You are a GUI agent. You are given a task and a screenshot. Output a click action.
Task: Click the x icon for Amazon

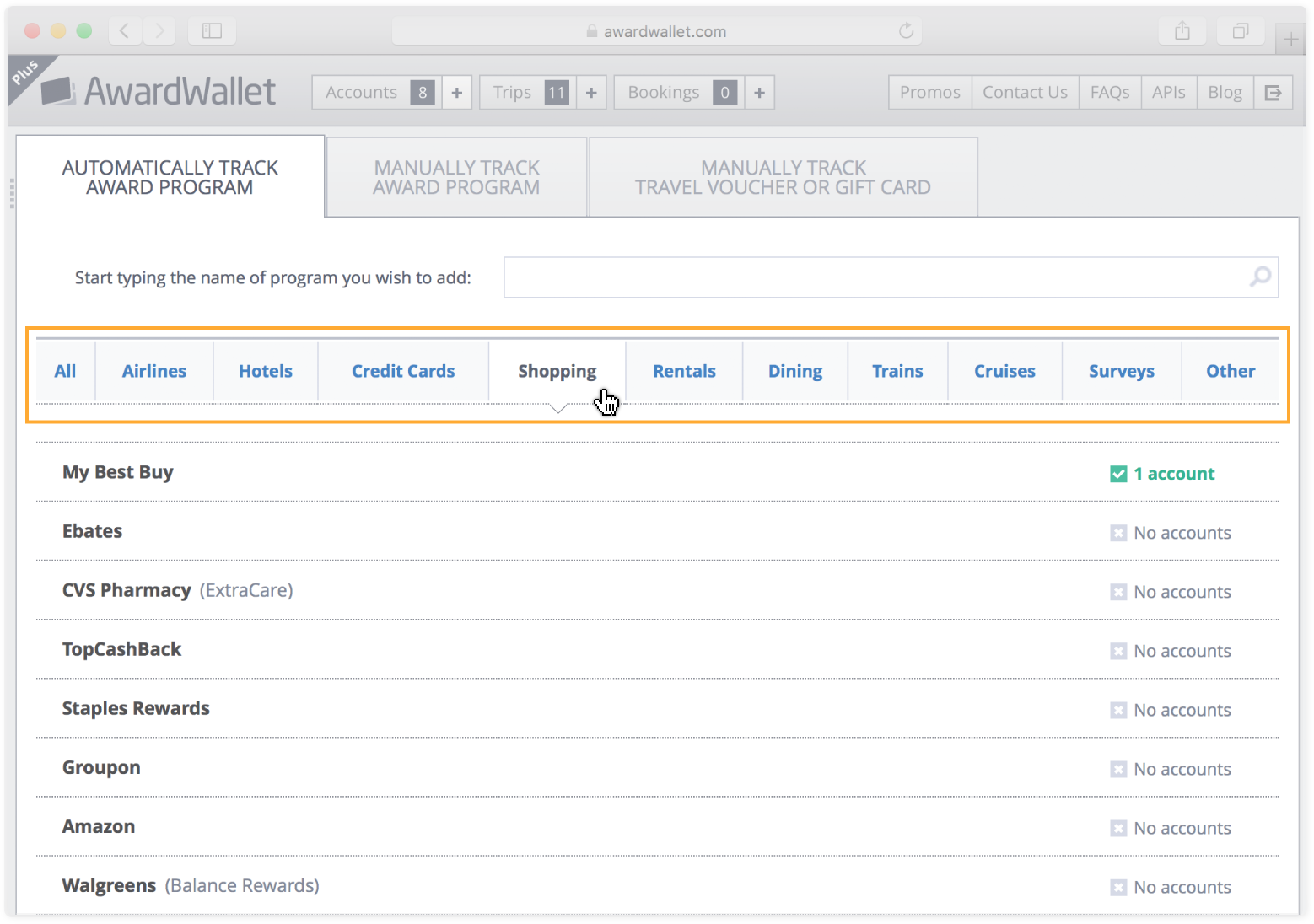(1118, 828)
